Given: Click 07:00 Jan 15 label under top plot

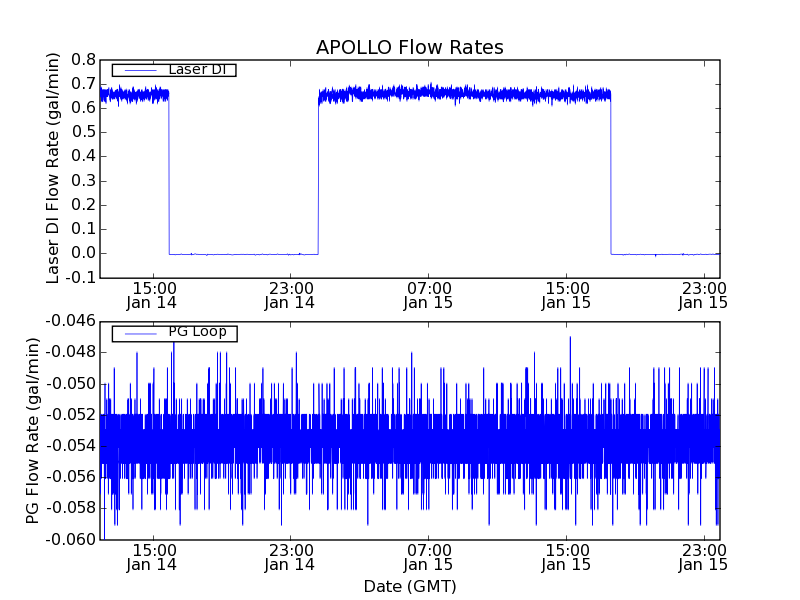Looking at the screenshot, I should pyautogui.click(x=427, y=294).
